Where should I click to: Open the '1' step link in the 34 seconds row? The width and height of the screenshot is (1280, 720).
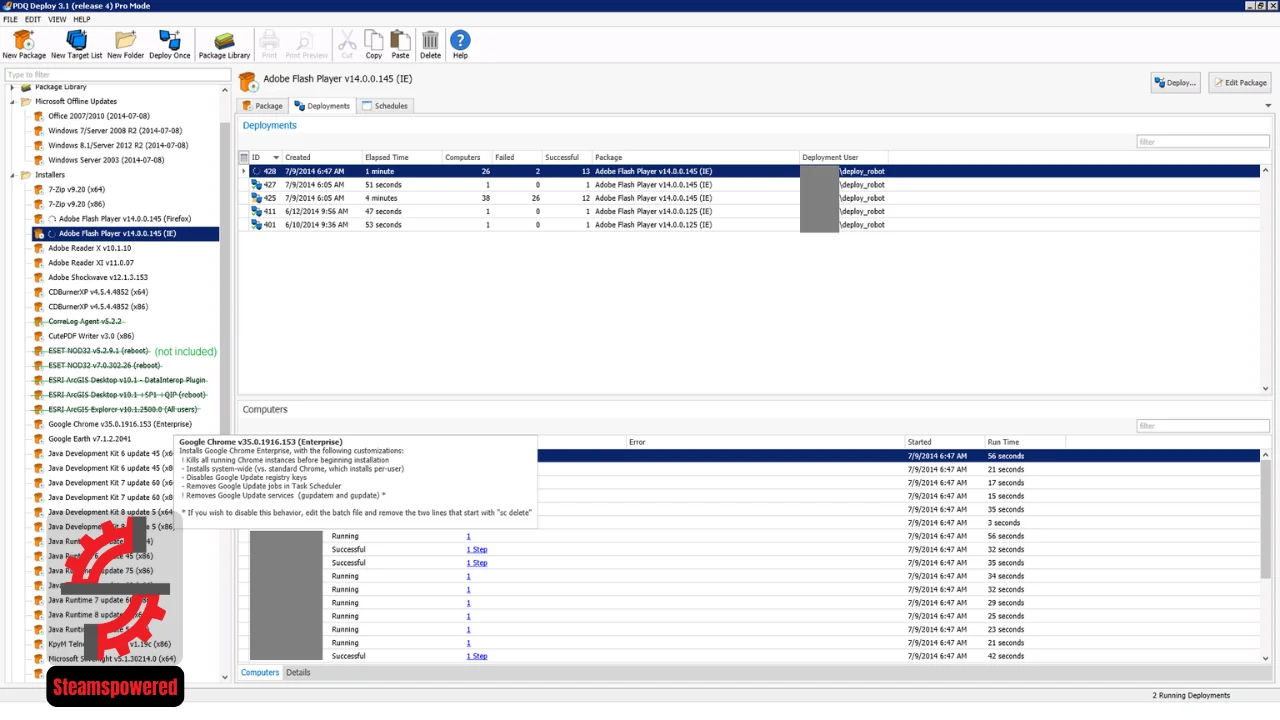(468, 576)
